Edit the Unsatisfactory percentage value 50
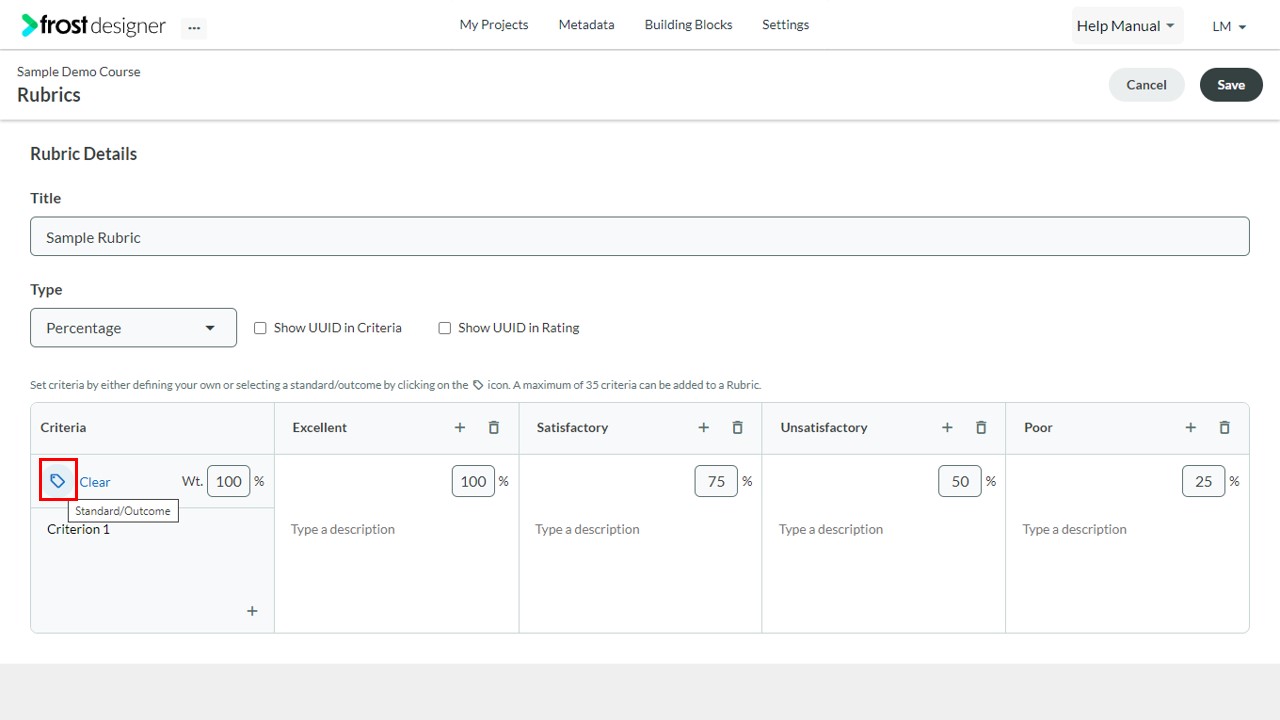The image size is (1280, 720). 960,481
